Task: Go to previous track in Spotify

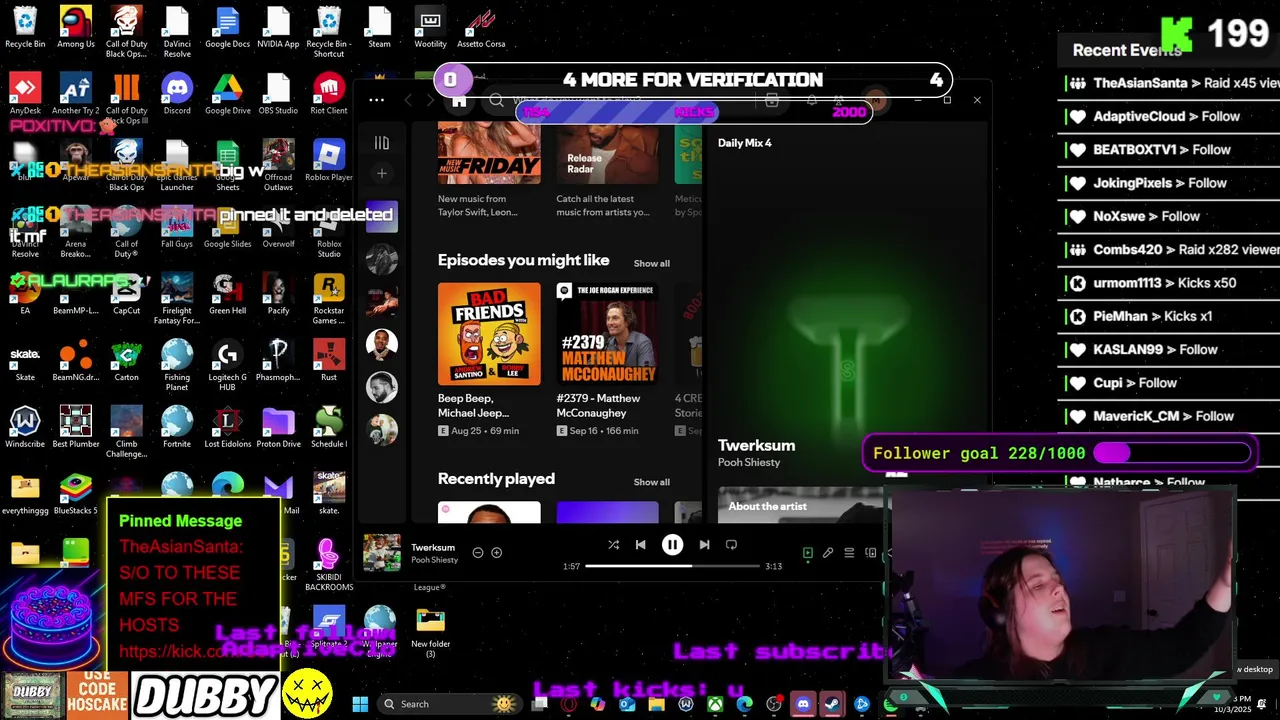Action: [x=641, y=545]
